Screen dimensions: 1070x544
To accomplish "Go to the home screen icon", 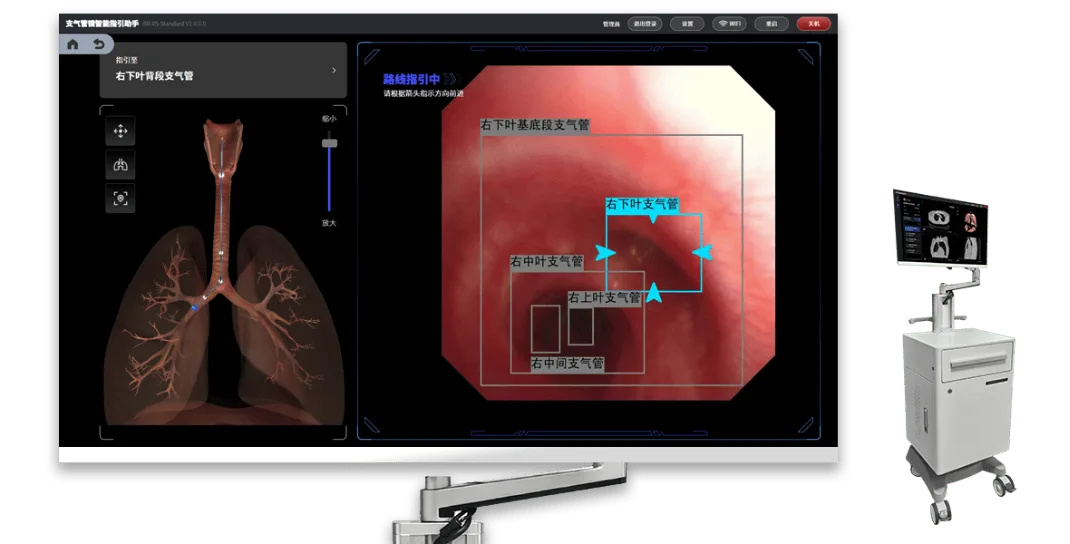I will 73,44.
